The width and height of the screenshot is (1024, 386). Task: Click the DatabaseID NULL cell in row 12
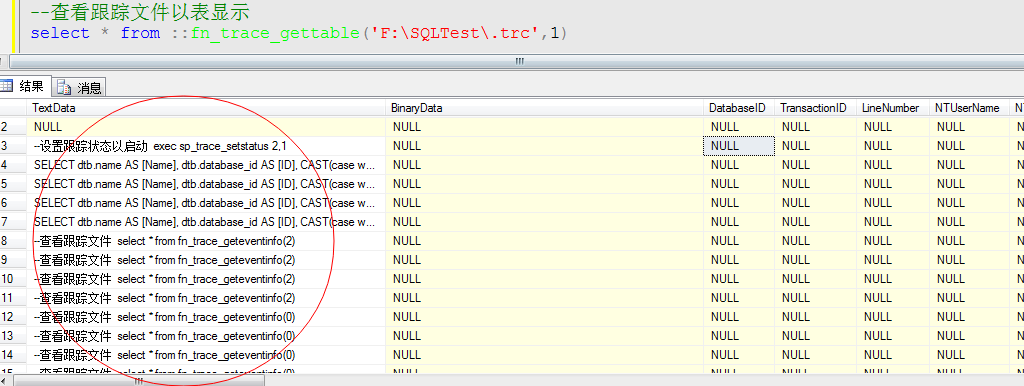click(x=739, y=317)
